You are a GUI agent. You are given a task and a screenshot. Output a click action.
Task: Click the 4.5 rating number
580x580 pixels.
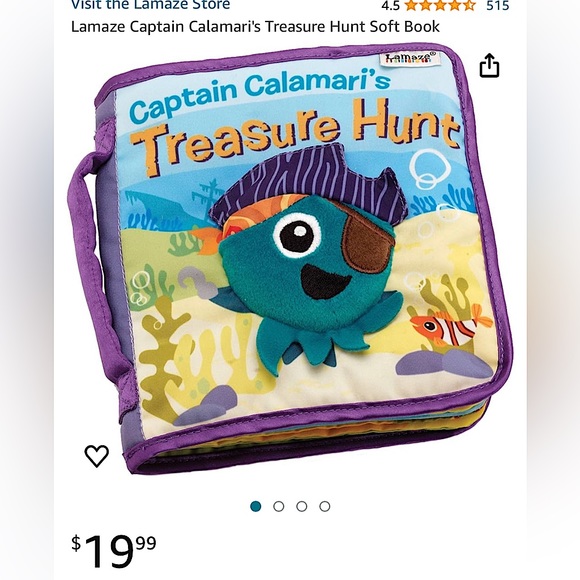click(x=390, y=6)
